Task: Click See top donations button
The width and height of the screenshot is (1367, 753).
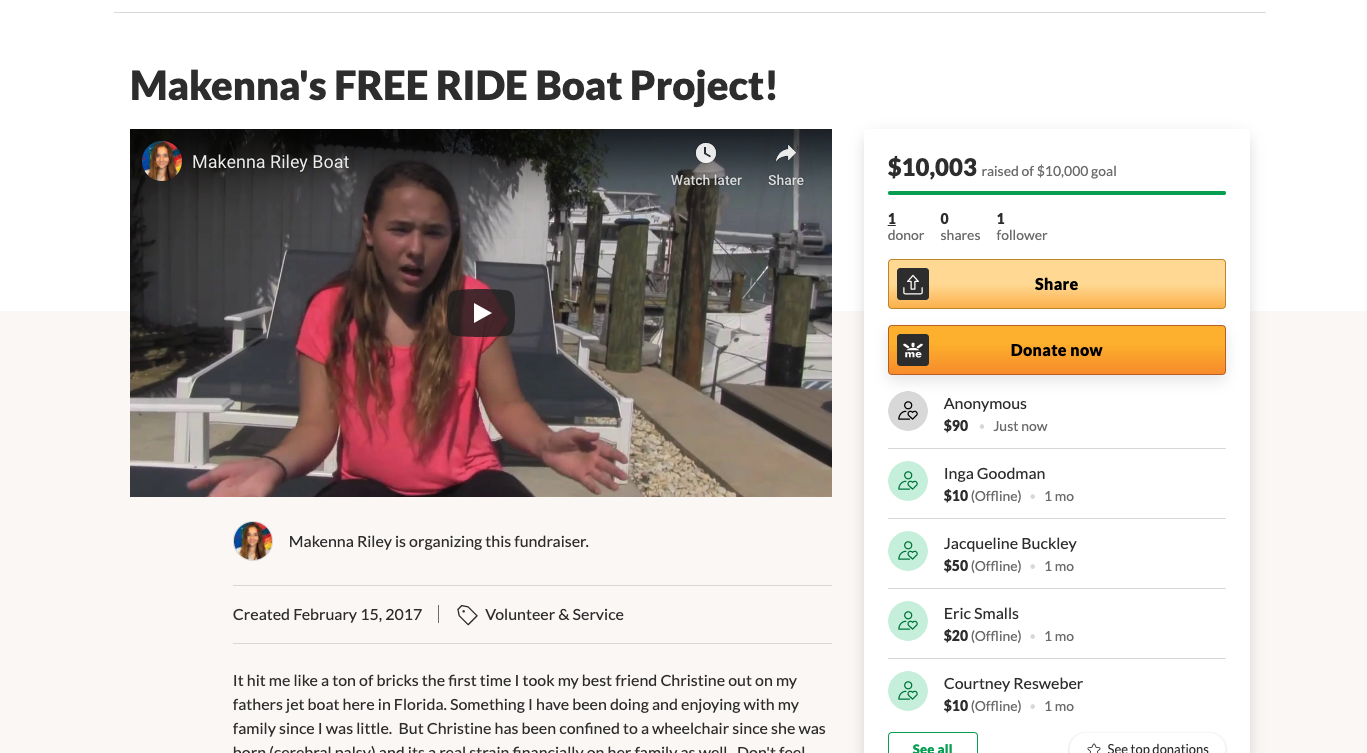Action: 1147,746
